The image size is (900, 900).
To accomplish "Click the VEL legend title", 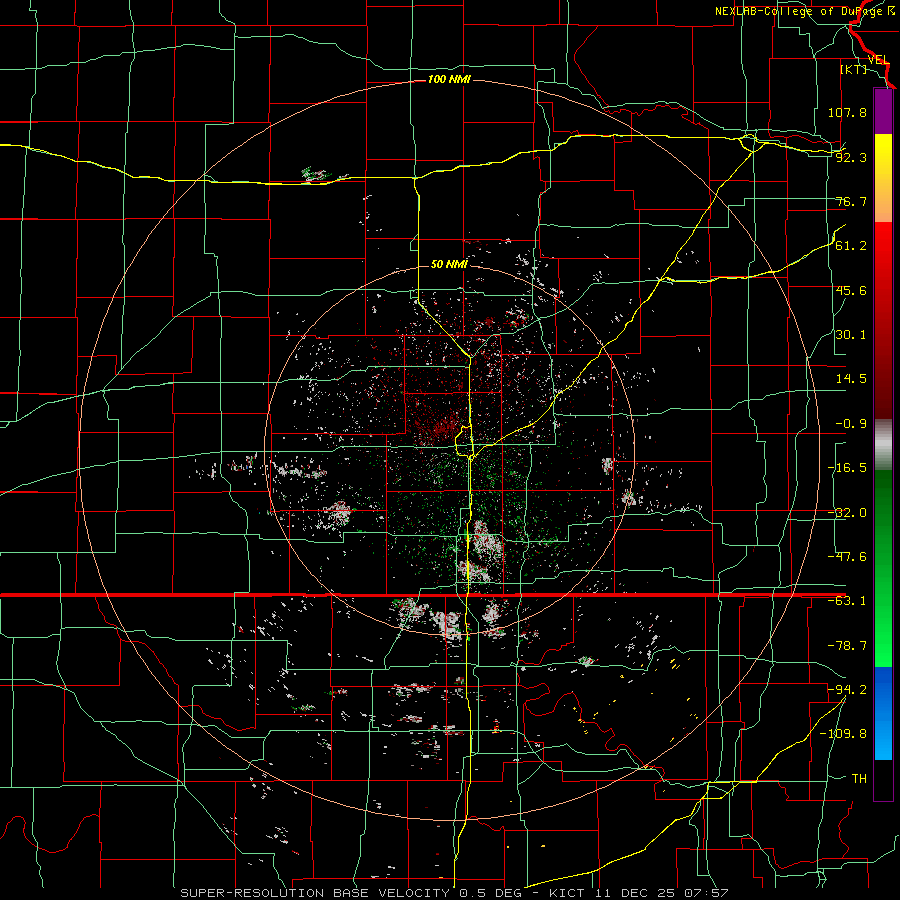I will pos(879,60).
